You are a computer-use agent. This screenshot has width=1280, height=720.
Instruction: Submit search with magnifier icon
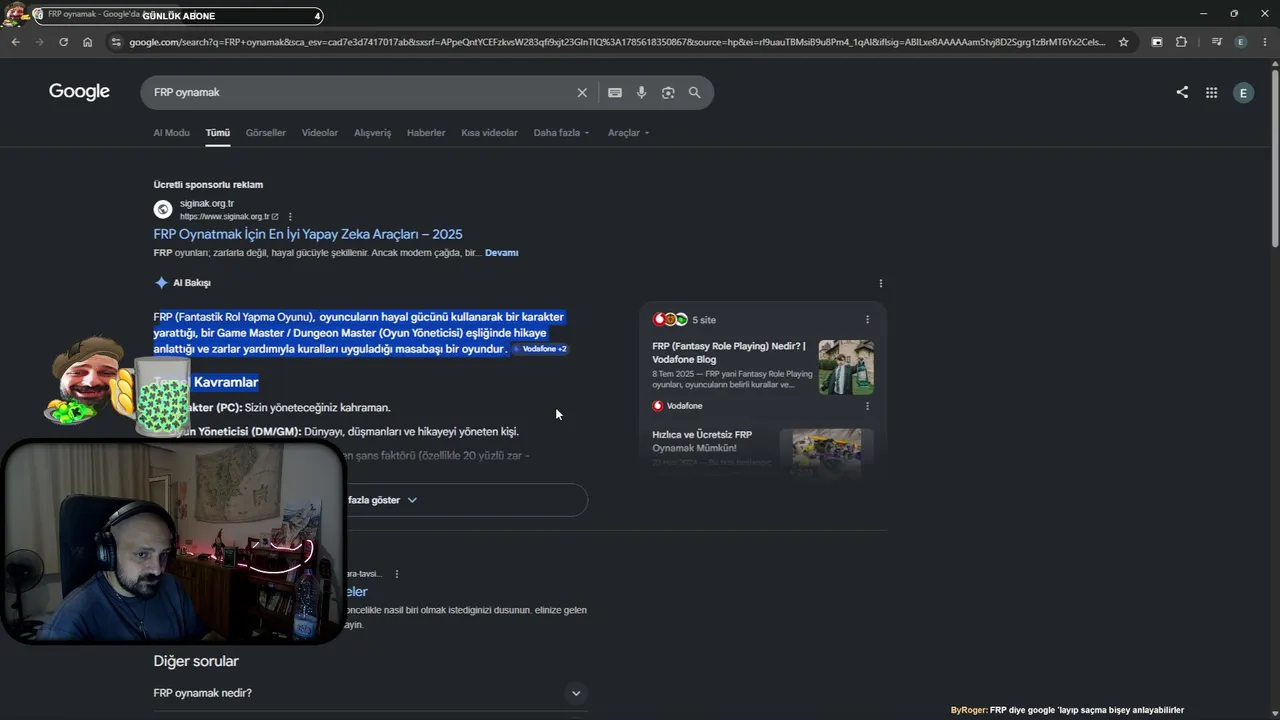(x=695, y=92)
